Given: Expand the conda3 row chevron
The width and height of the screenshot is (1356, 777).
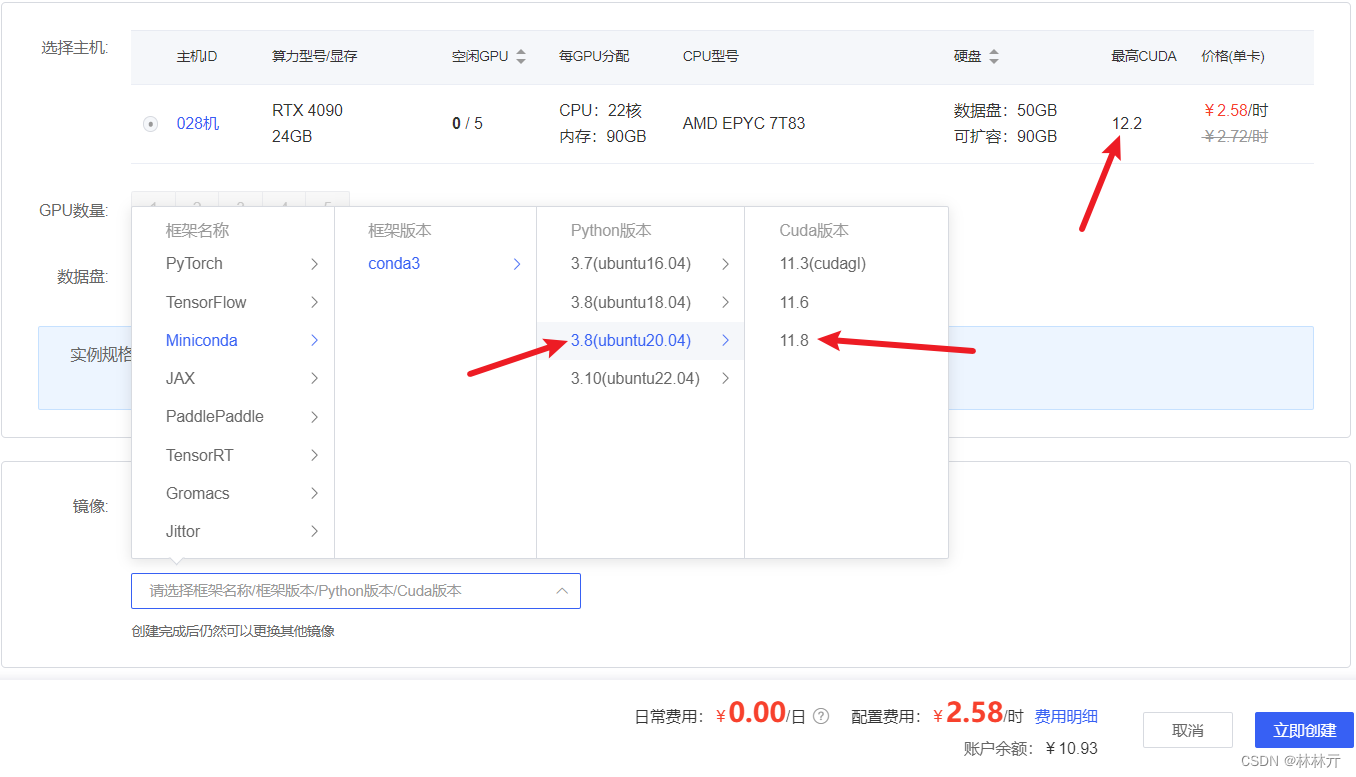Looking at the screenshot, I should point(517,264).
